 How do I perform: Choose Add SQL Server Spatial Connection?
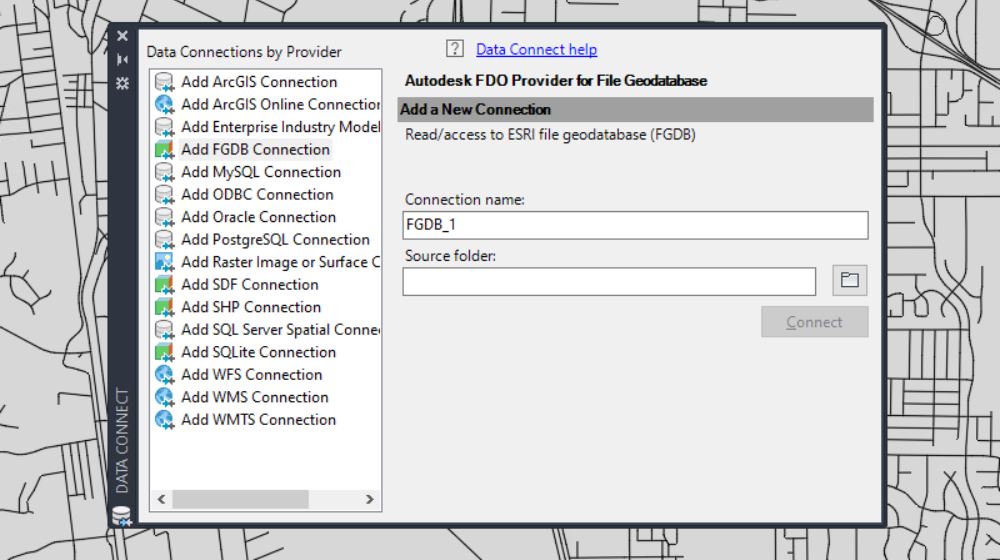point(280,329)
